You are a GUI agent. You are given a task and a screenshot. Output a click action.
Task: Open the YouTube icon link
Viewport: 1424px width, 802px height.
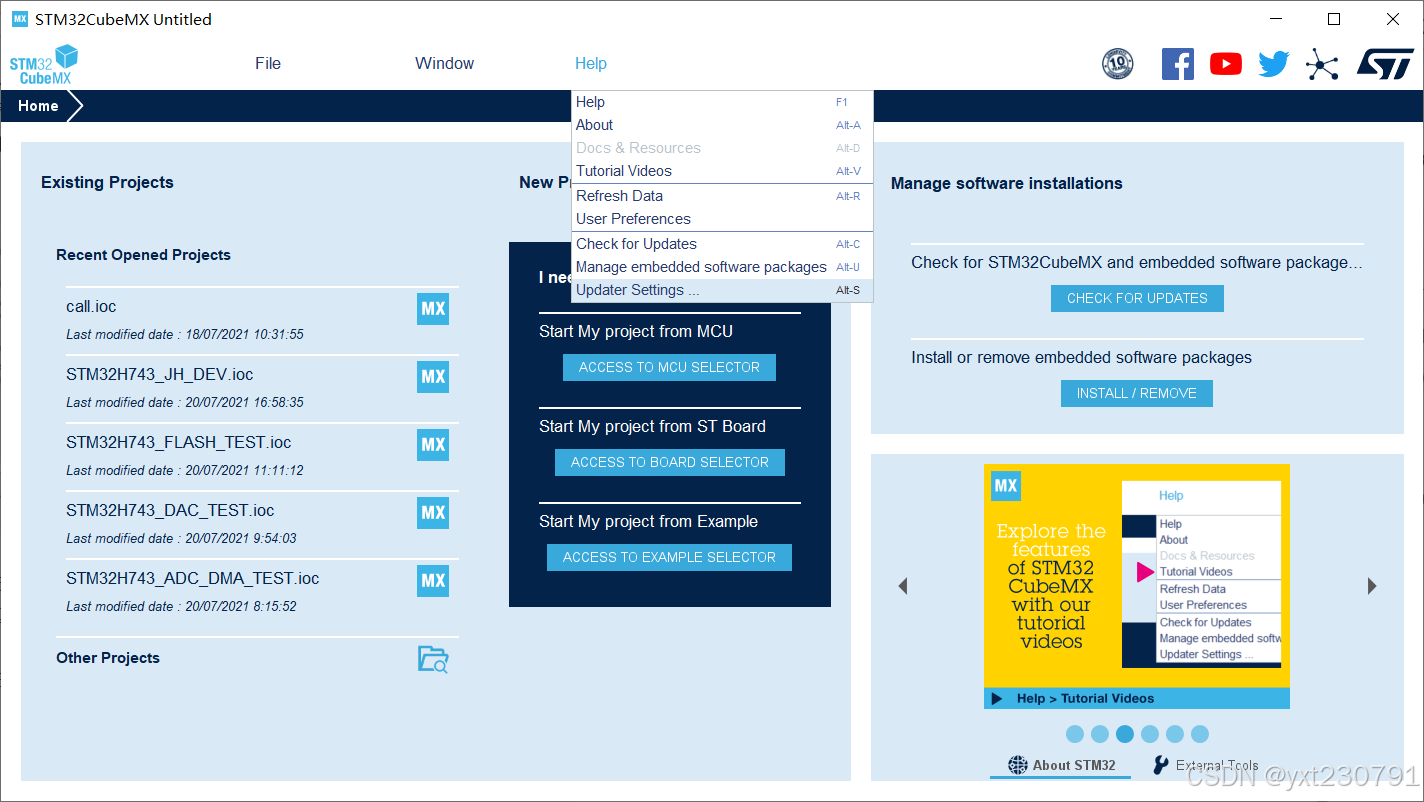(x=1225, y=64)
